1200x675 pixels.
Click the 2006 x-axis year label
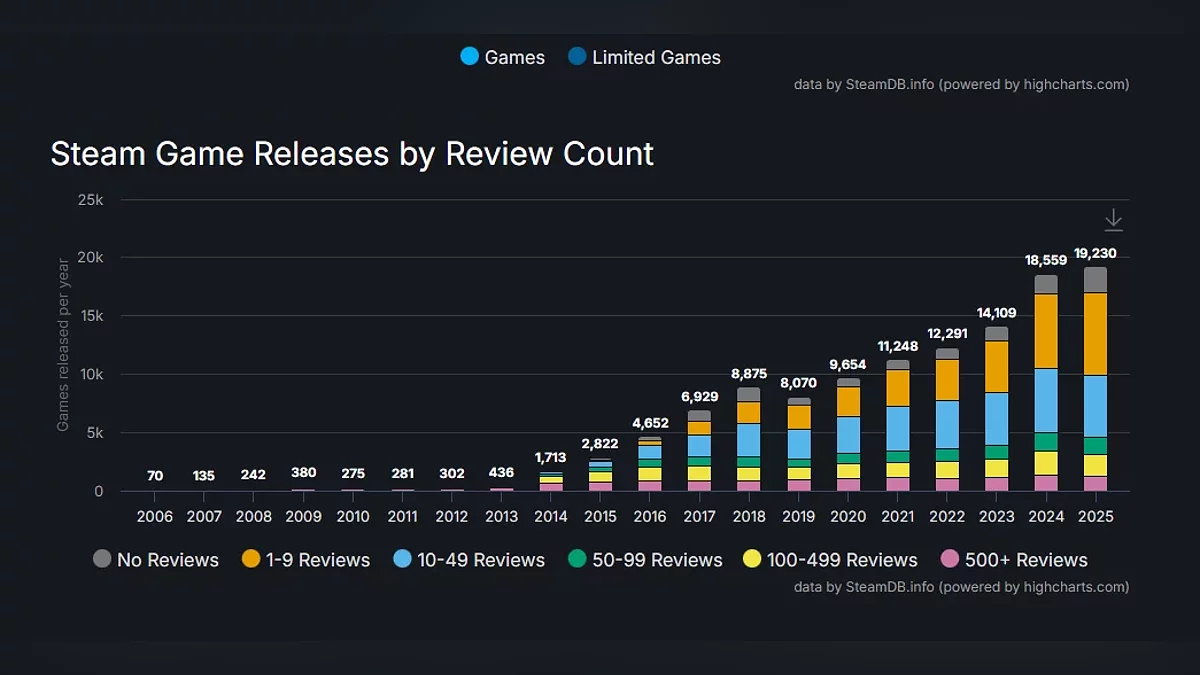(x=155, y=516)
